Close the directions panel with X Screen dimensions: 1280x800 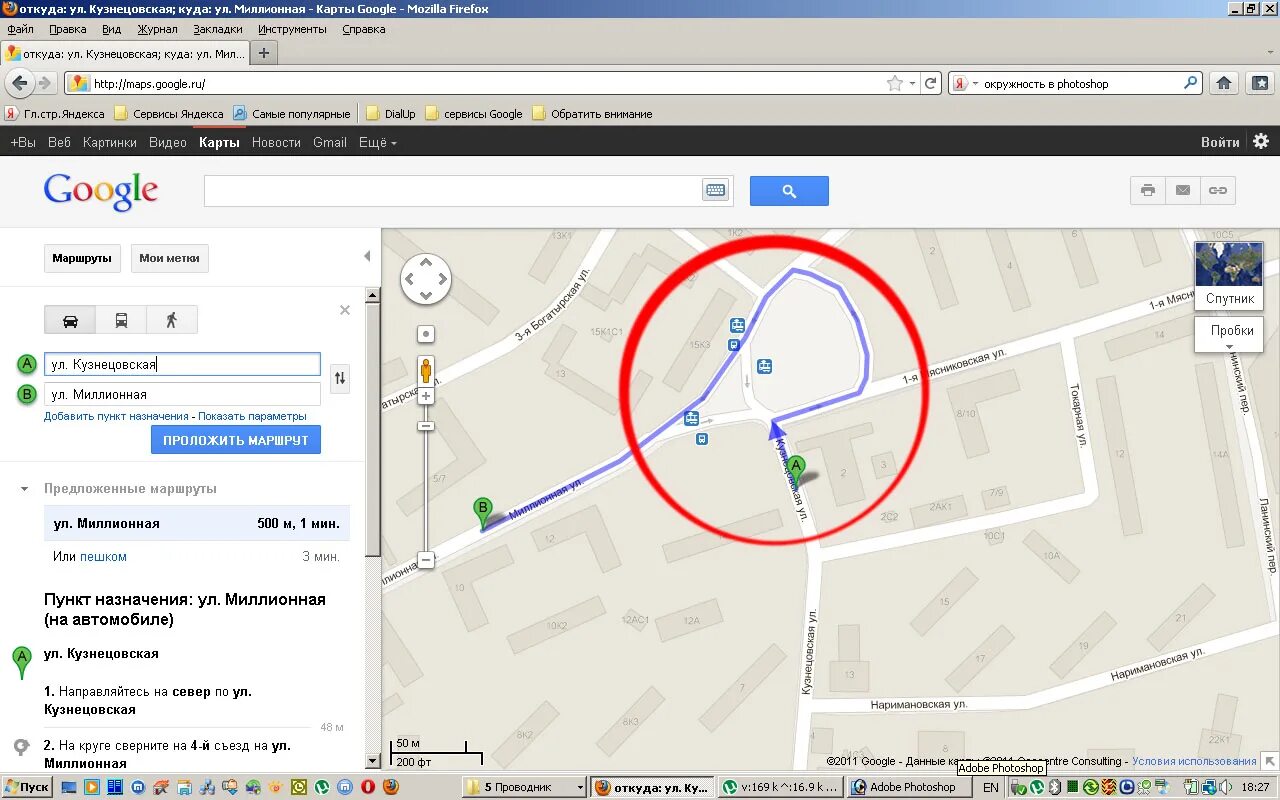pos(345,310)
